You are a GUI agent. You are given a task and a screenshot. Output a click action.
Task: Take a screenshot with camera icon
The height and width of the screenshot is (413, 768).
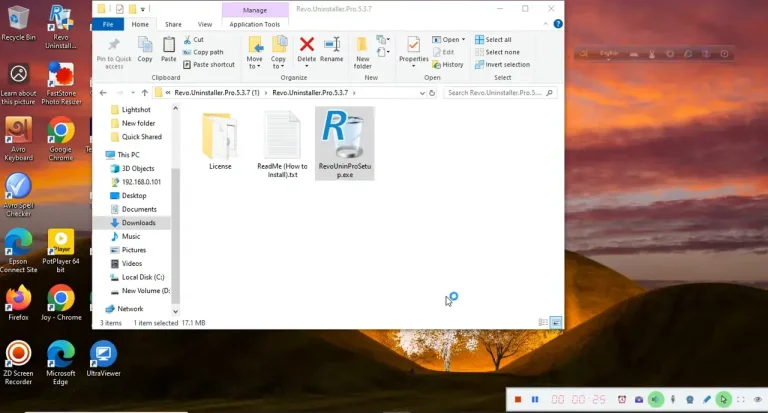coord(639,400)
